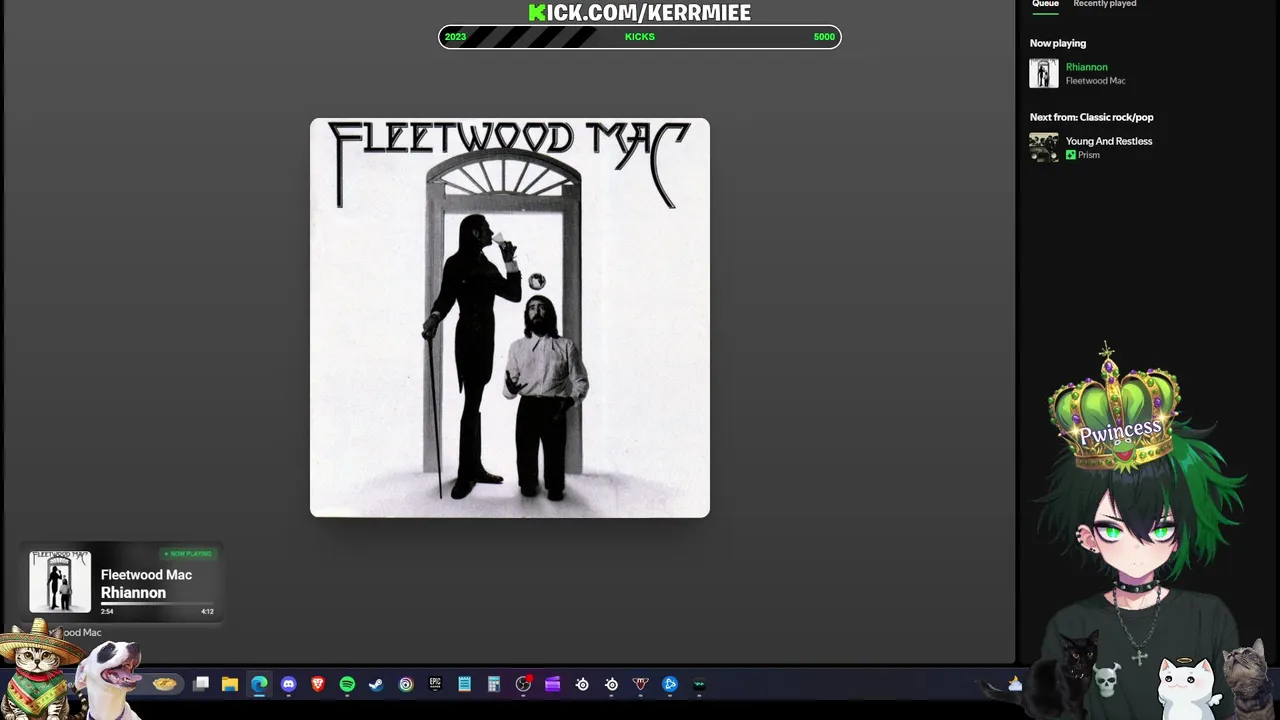Viewport: 1280px width, 720px height.
Task: Switch to the Recently played tab
Action: click(1104, 4)
